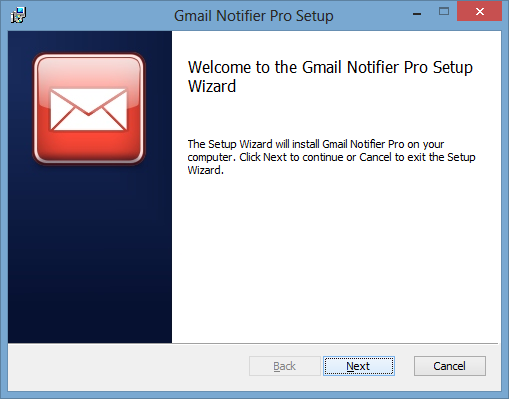
Task: Click "computer. Click Next to continue" description line
Action: tap(331, 157)
